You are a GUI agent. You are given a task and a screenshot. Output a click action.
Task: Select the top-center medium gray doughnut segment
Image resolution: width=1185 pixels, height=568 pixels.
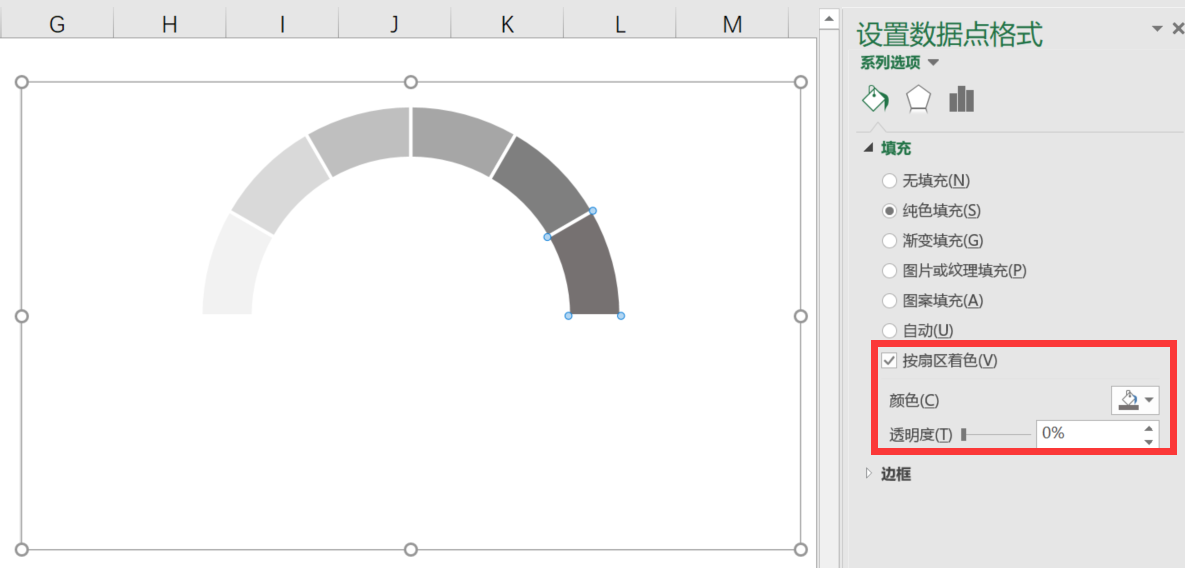tap(459, 137)
